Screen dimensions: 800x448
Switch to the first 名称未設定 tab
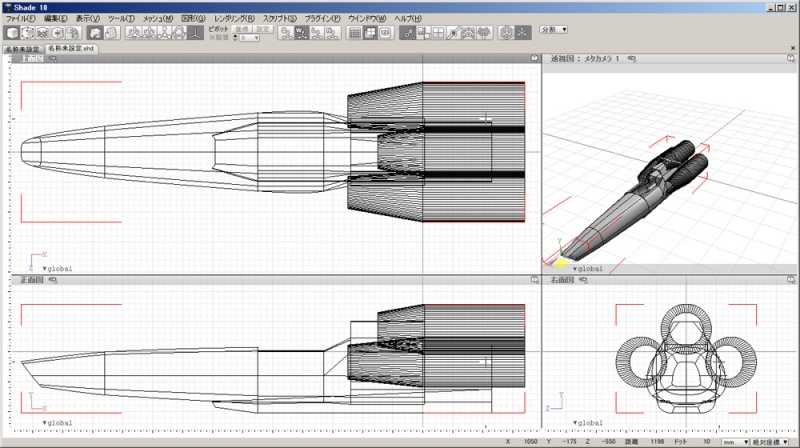tap(23, 49)
